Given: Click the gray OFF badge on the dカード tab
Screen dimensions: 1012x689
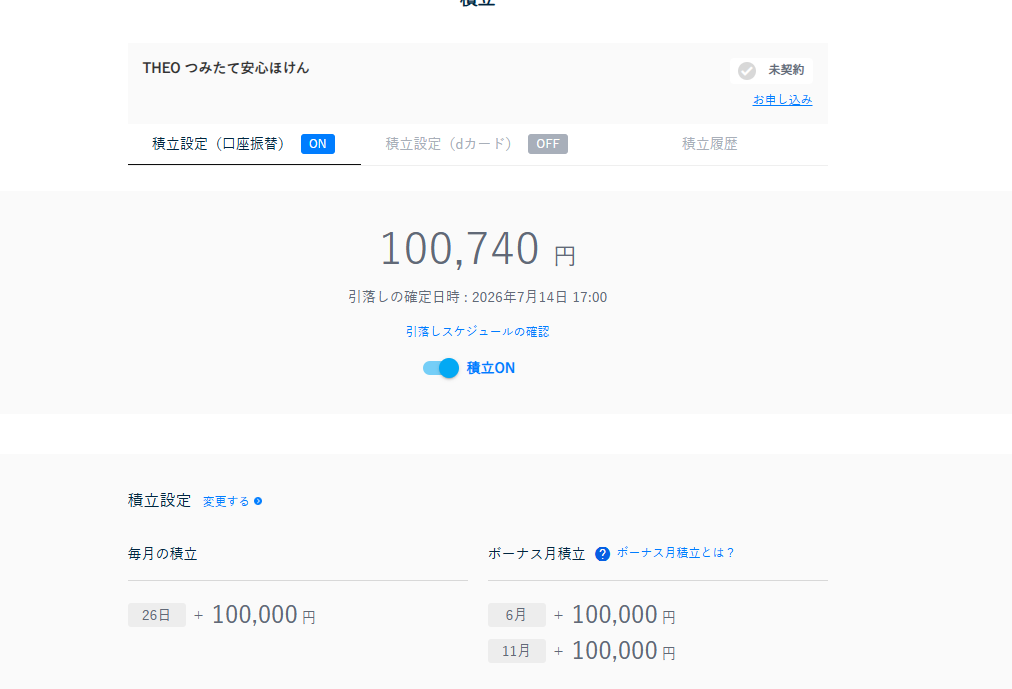Looking at the screenshot, I should pyautogui.click(x=548, y=144).
